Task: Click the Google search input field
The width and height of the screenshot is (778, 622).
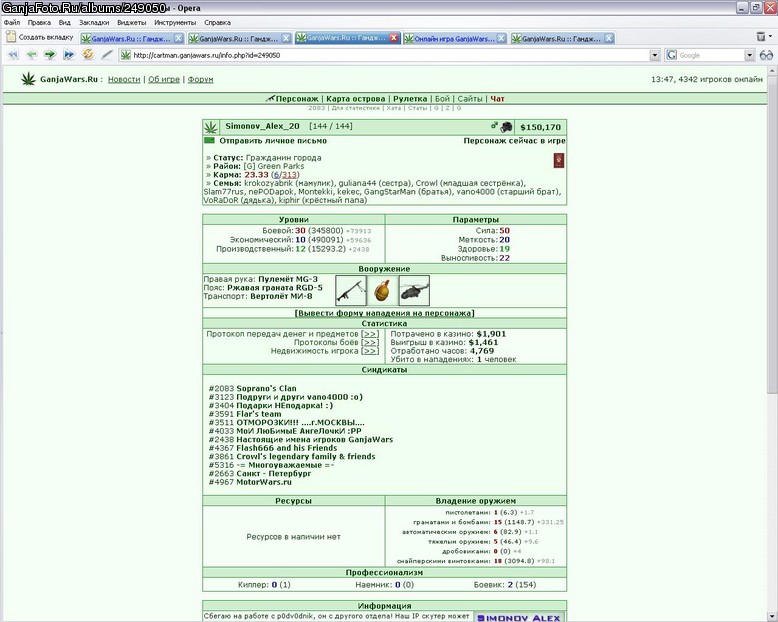Action: tap(711, 55)
